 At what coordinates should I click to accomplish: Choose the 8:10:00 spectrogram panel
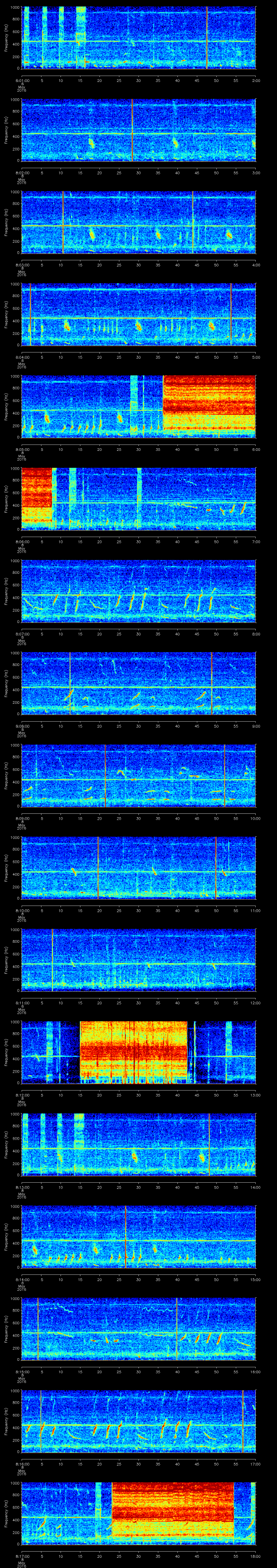(x=139, y=868)
